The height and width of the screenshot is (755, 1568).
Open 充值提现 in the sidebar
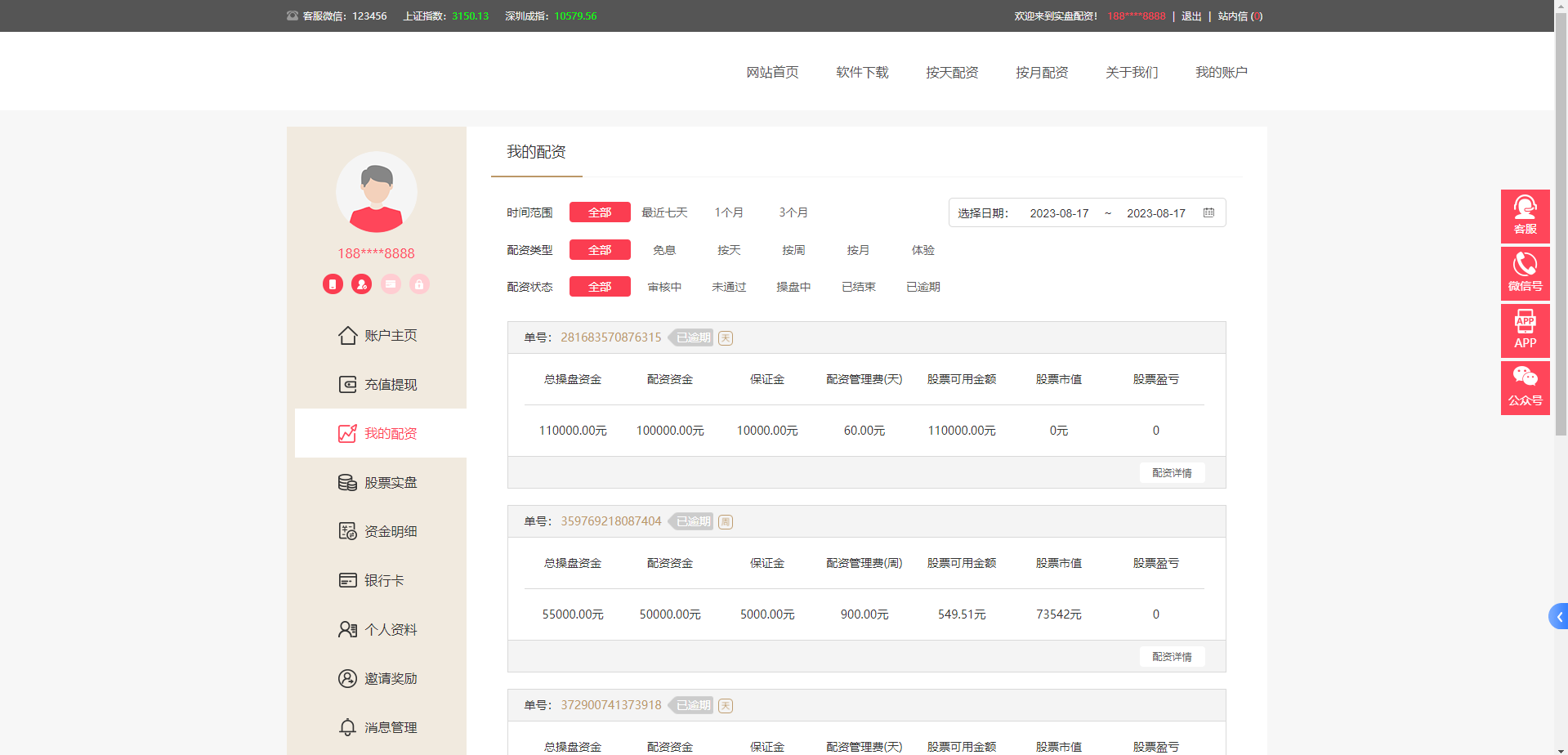coord(390,385)
